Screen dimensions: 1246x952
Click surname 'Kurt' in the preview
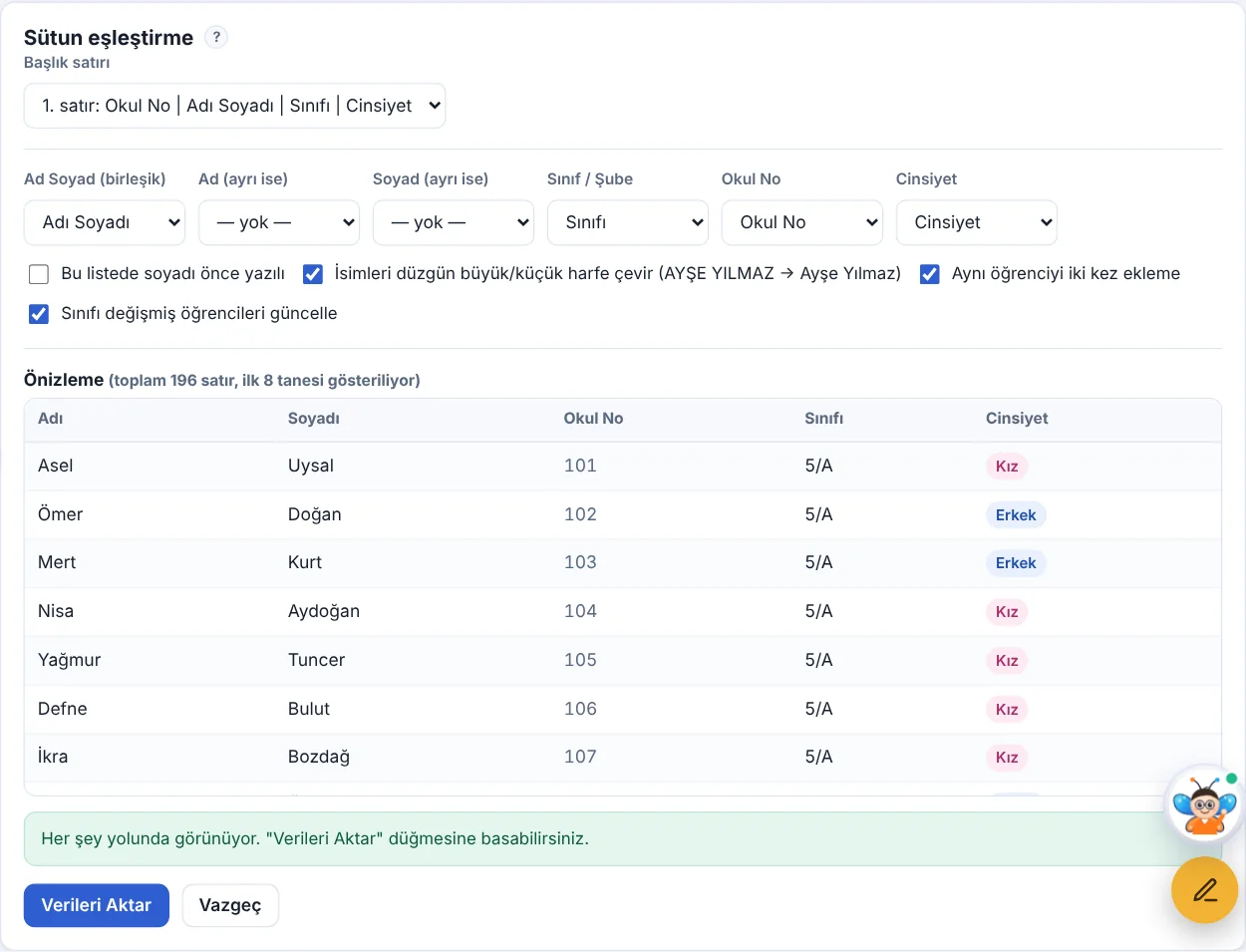[305, 562]
